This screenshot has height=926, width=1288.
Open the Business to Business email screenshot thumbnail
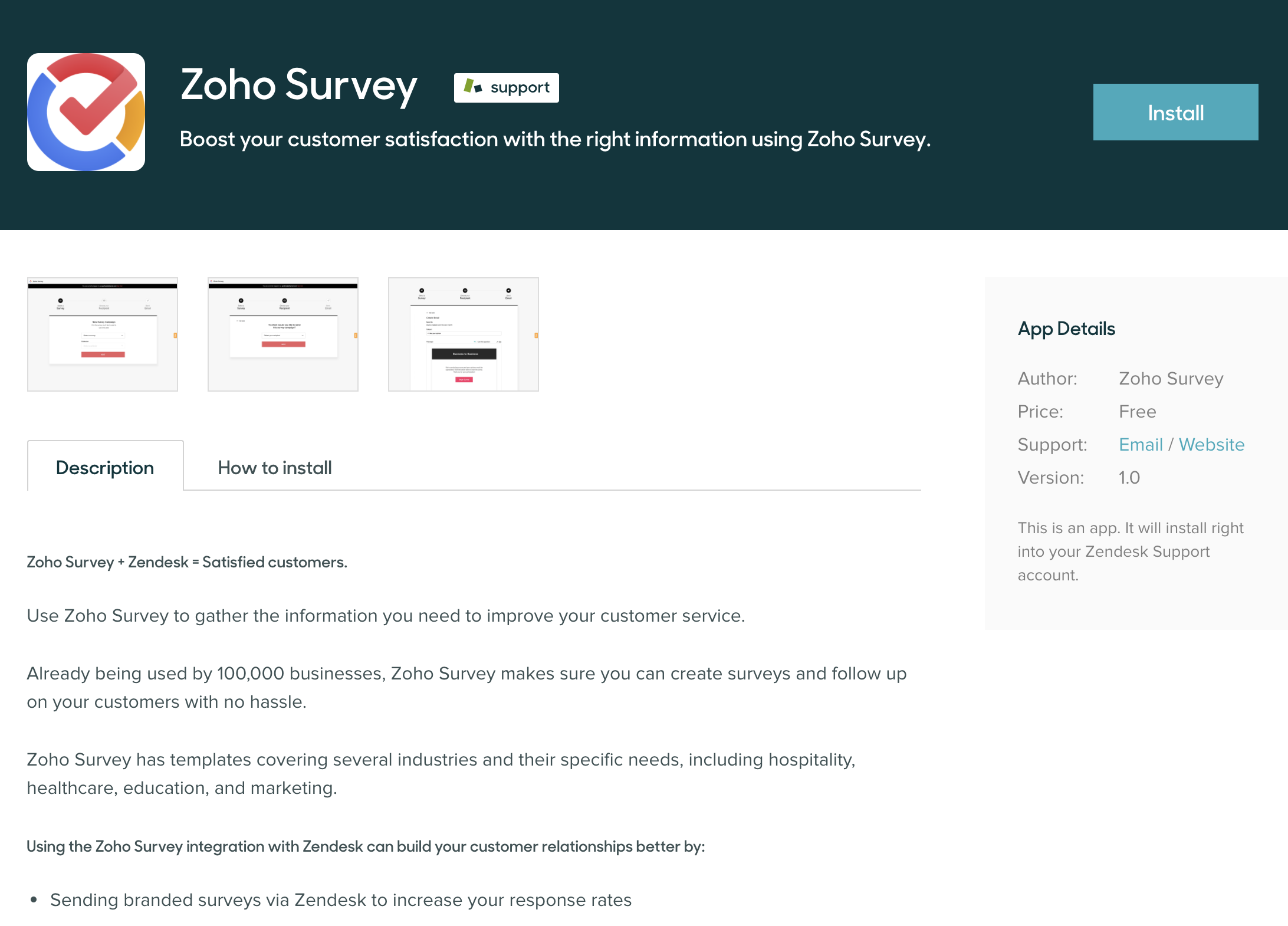464,334
